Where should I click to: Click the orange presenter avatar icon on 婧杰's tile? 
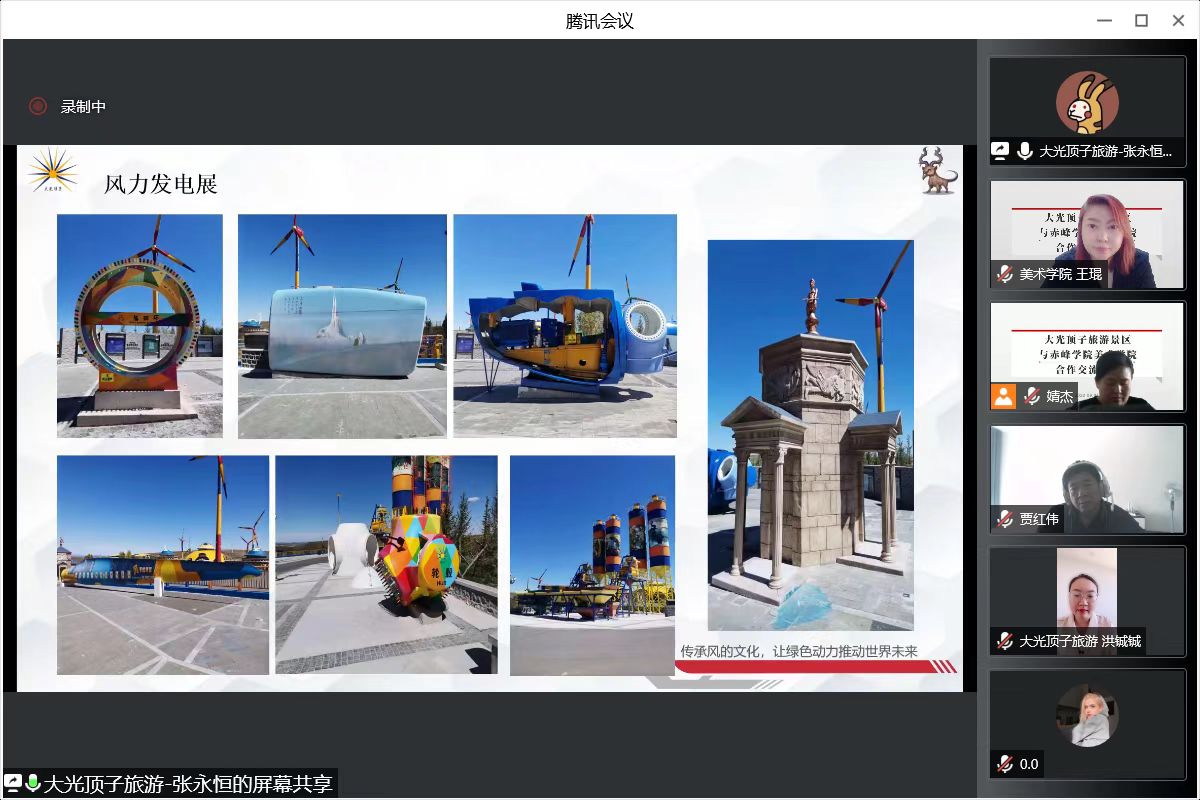pyautogui.click(x=1003, y=396)
